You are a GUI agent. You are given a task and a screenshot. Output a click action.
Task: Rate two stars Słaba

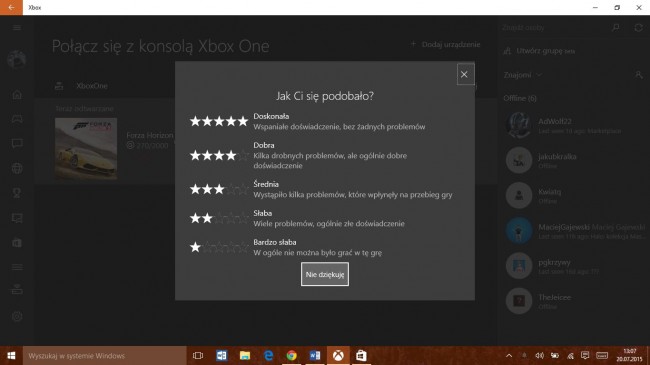219,218
